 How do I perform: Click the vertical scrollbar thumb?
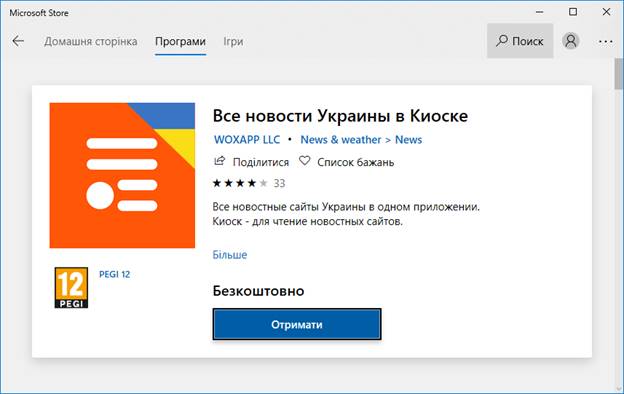(618, 74)
